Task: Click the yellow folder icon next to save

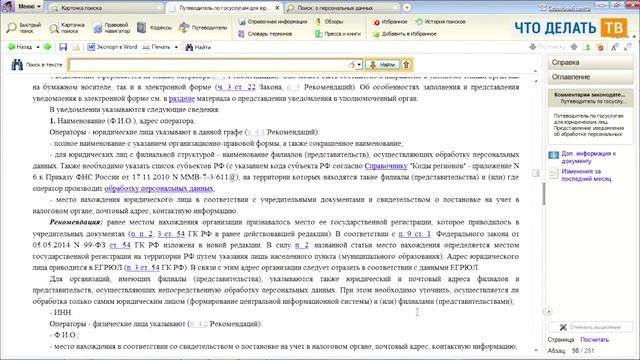Action: pos(76,47)
